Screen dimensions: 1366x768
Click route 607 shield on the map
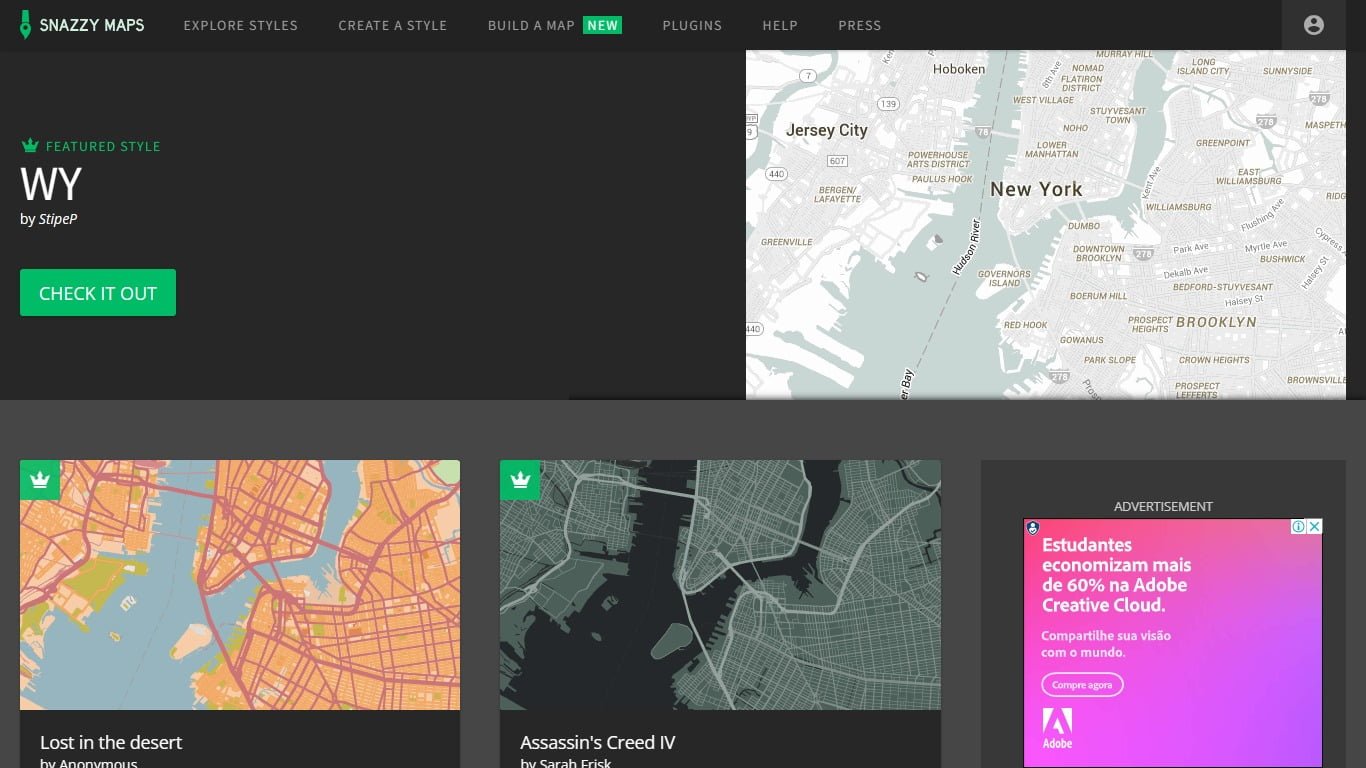click(x=838, y=161)
